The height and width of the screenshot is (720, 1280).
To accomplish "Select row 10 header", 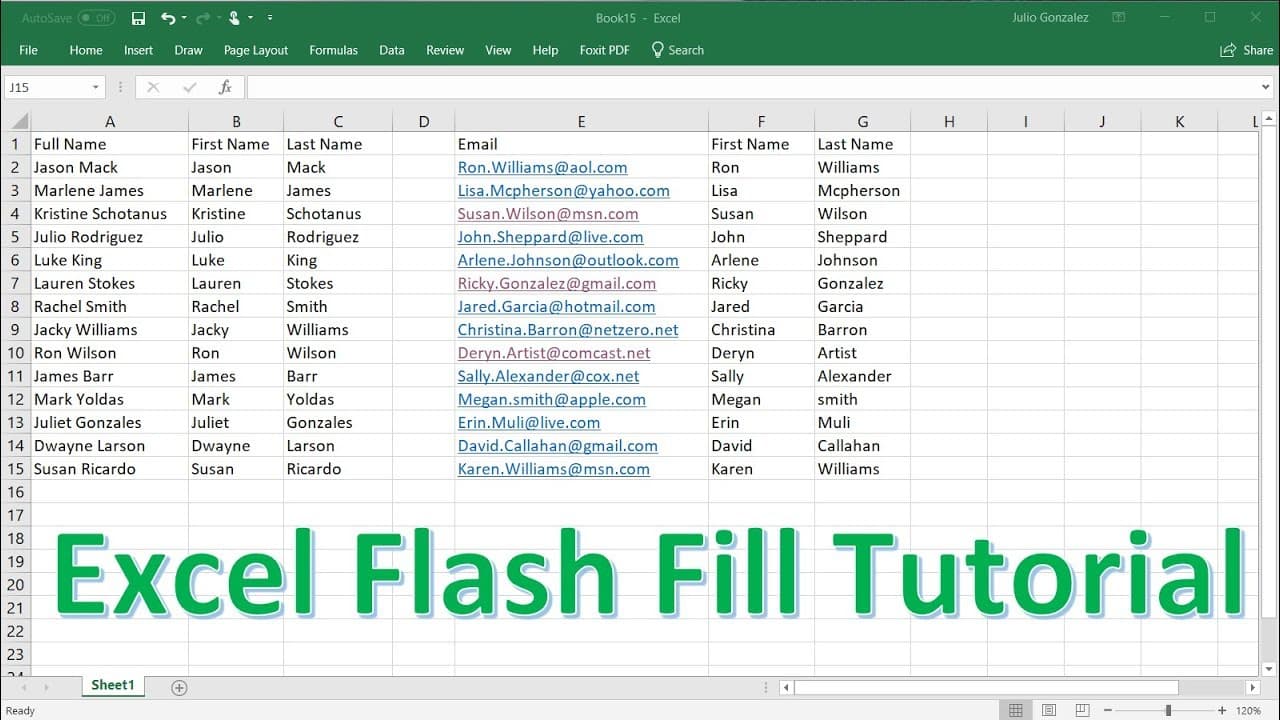I will [16, 353].
